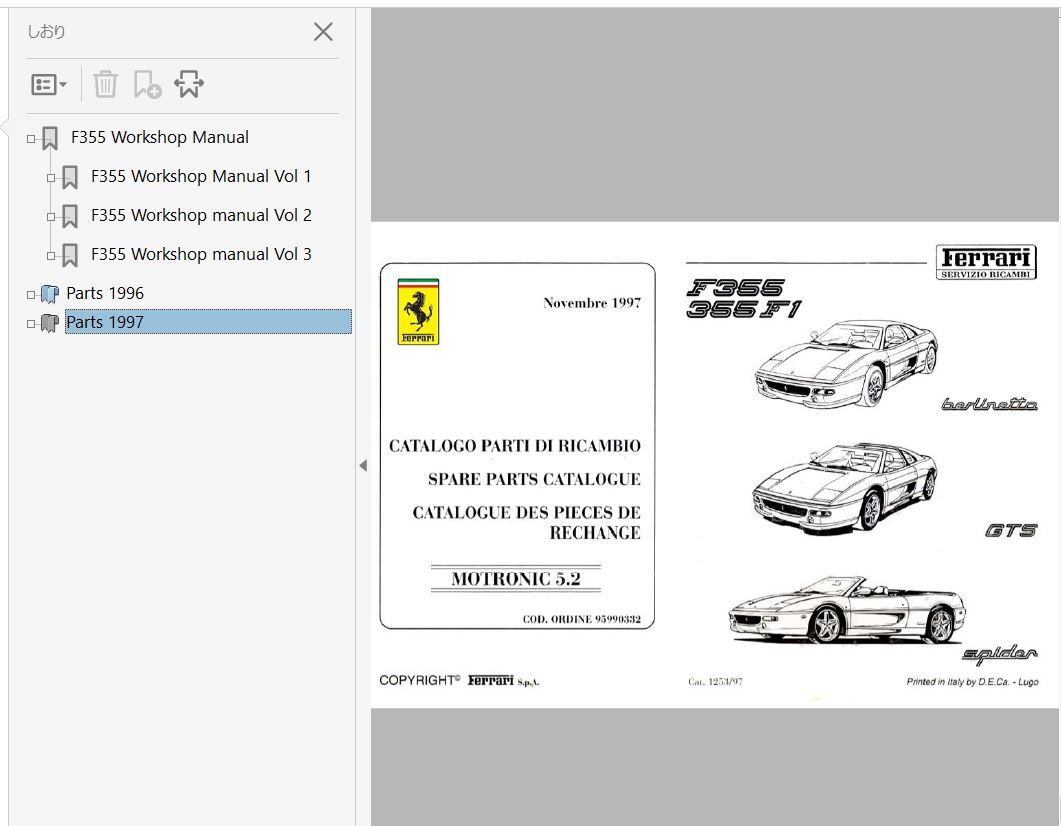Click the GTS car illustration
The image size is (1061, 826).
[x=845, y=487]
